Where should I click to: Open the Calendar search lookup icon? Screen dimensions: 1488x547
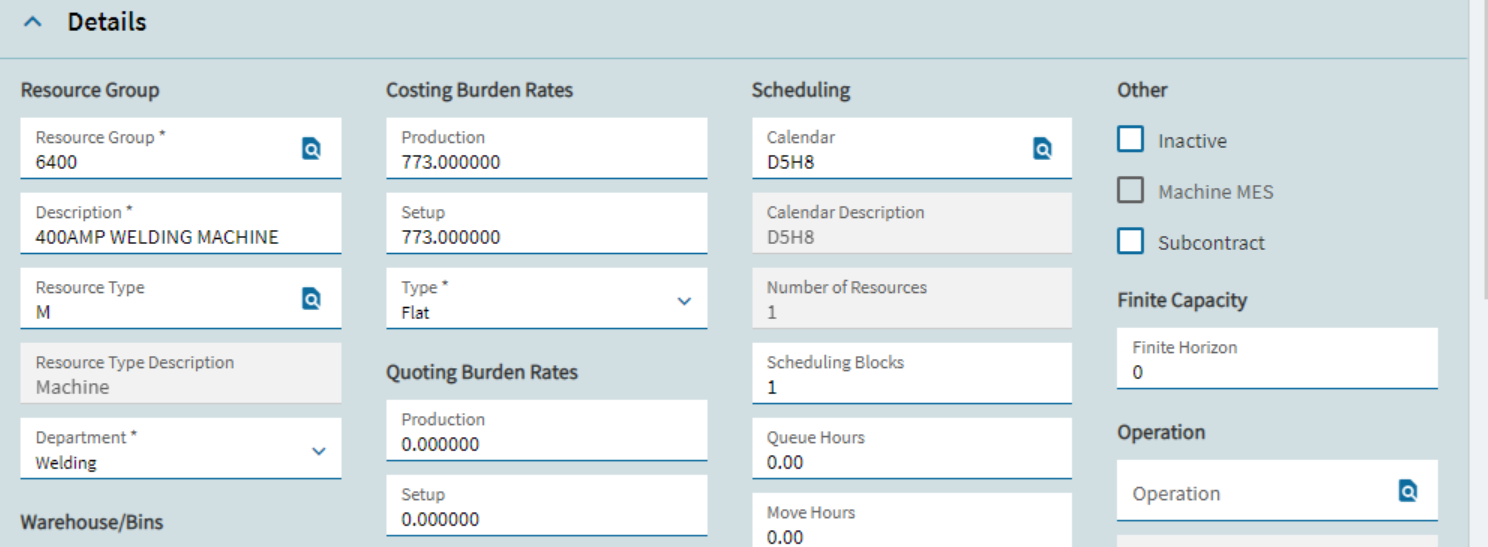tap(1042, 149)
